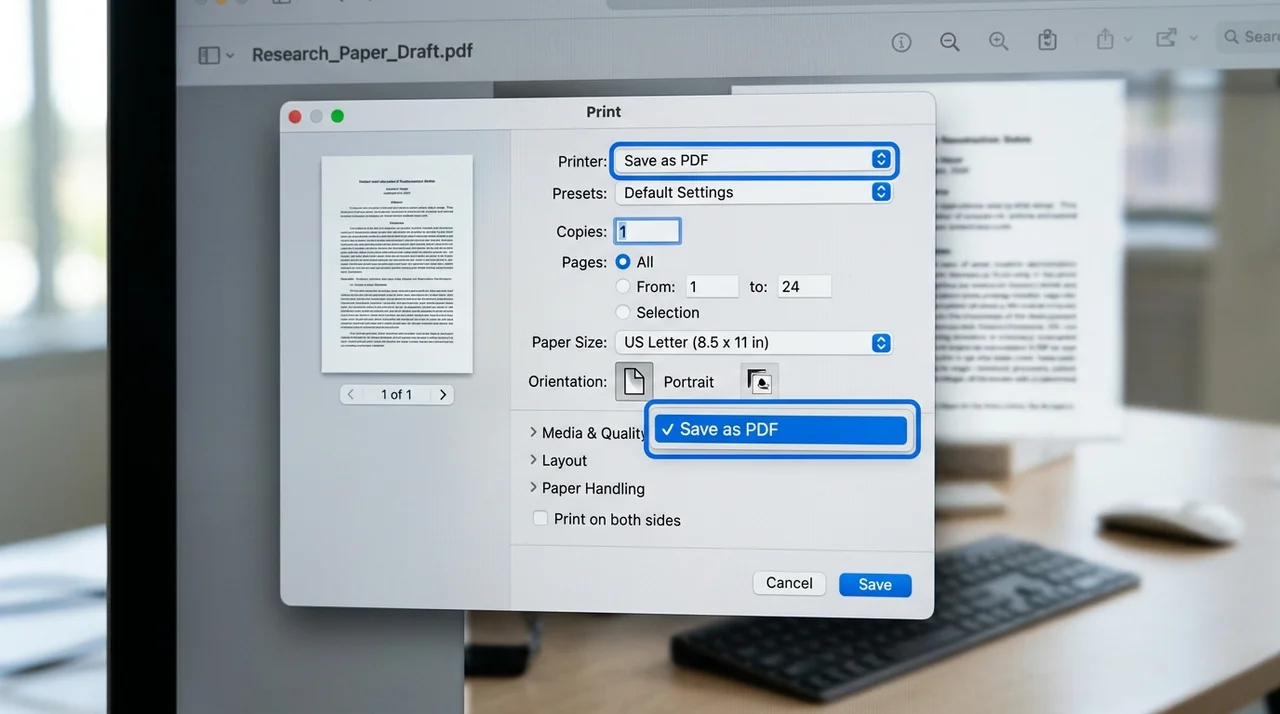Open the Paper Size US Letter dropdown
The width and height of the screenshot is (1280, 714).
click(754, 342)
